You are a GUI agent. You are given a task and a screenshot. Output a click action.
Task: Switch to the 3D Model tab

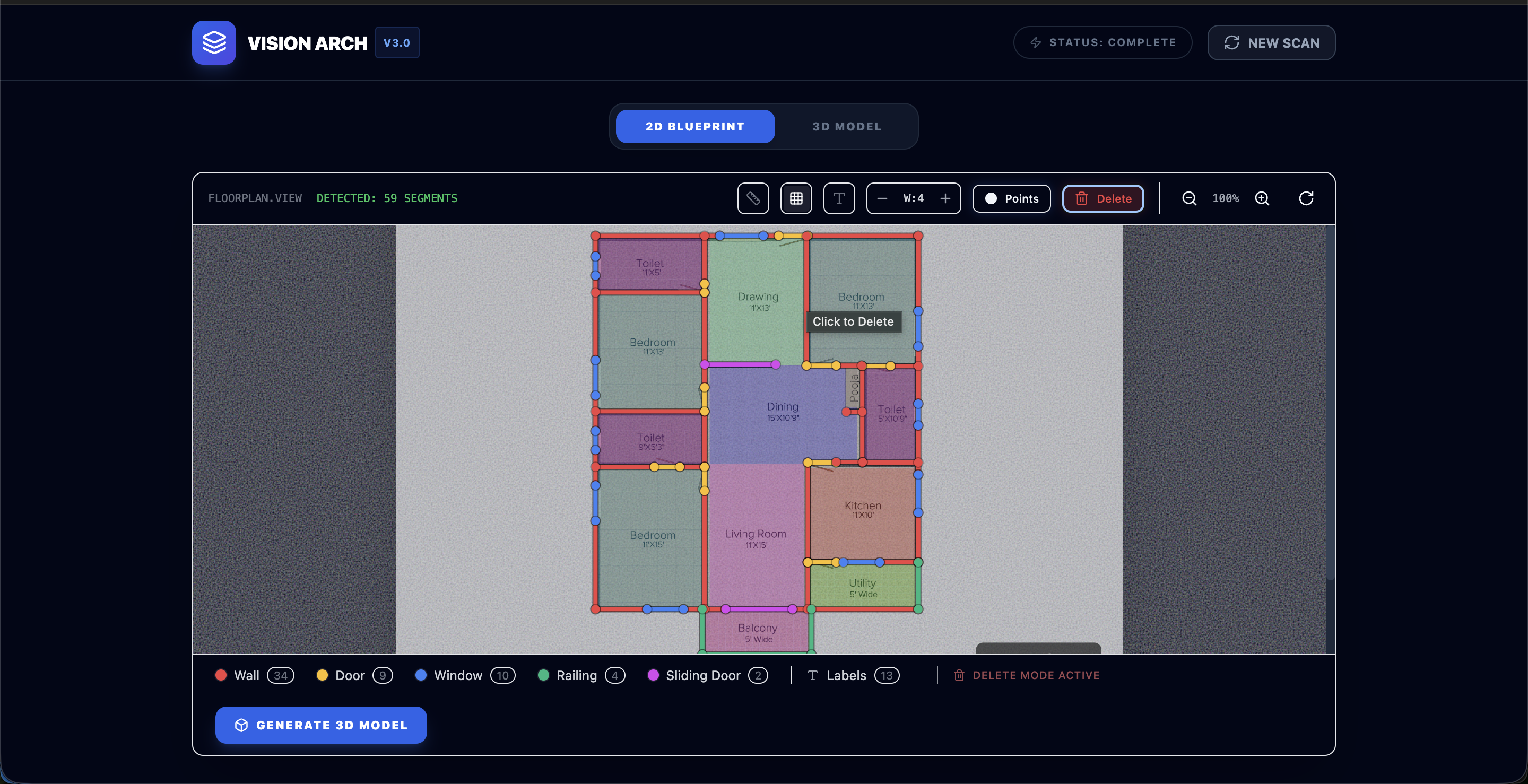[846, 126]
